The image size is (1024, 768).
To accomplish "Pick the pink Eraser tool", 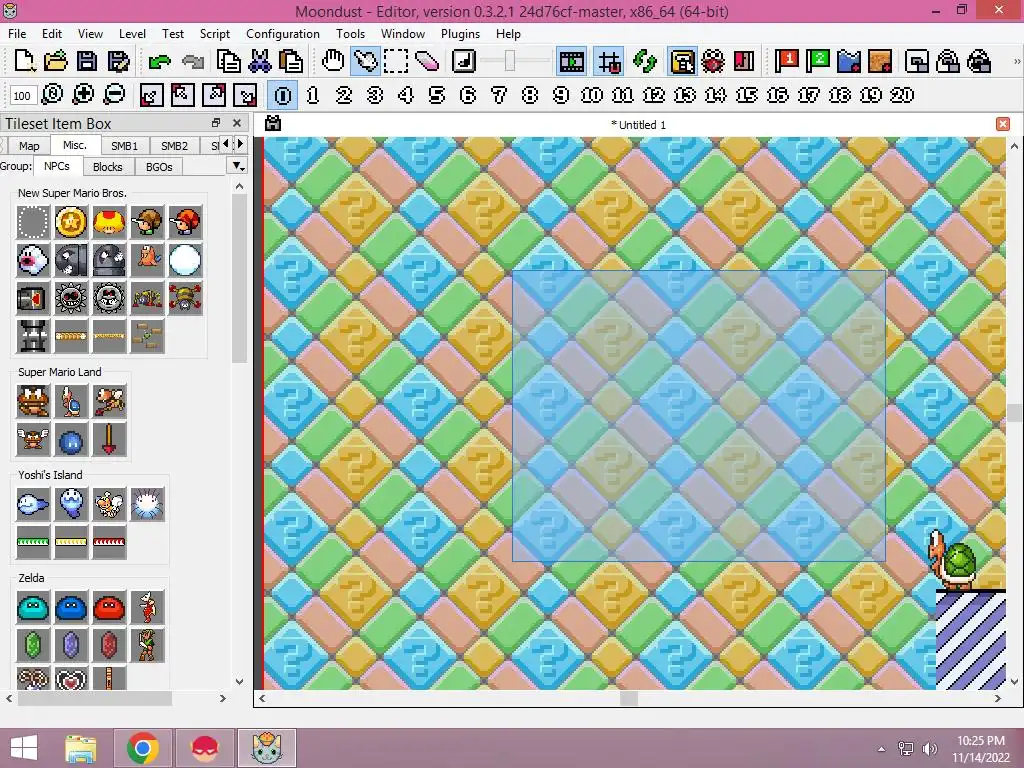I will [427, 61].
